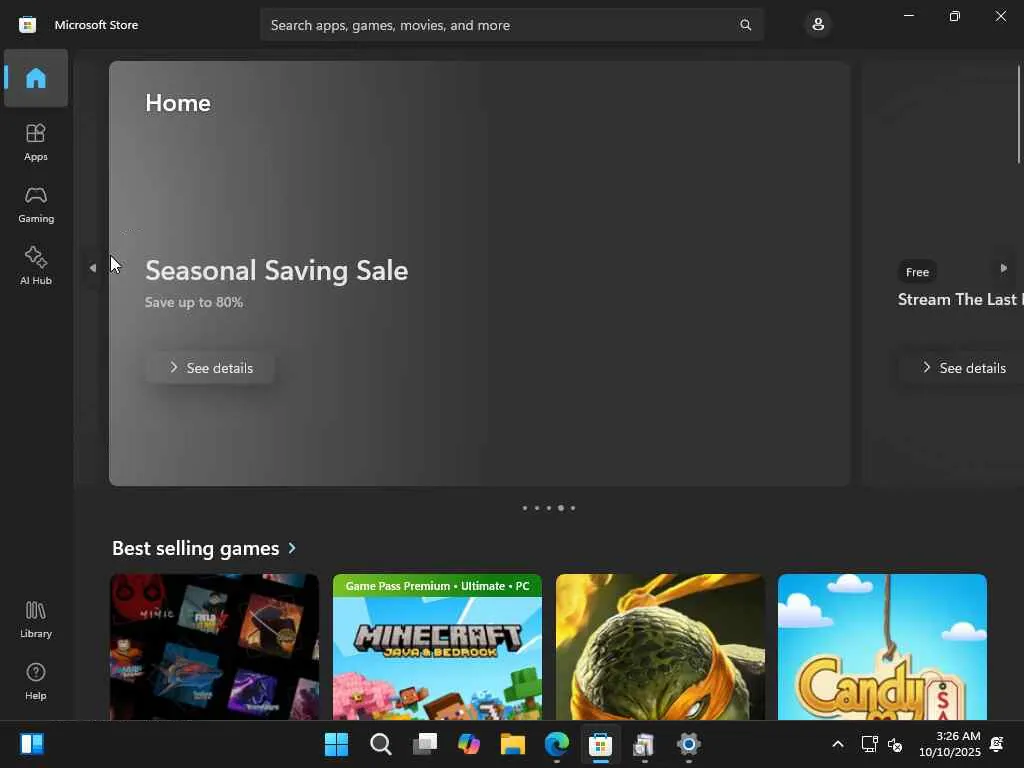Viewport: 1024px width, 768px height.
Task: Open taskbar Search
Action: coord(381,744)
